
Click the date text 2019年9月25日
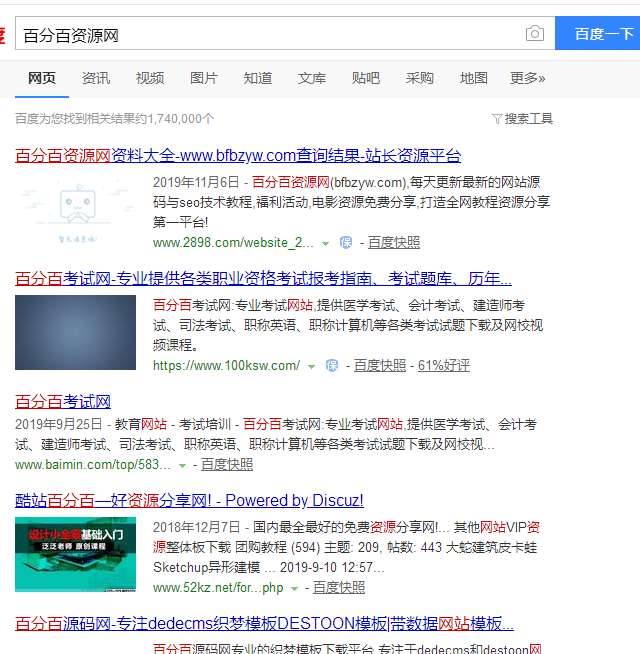coord(58,424)
